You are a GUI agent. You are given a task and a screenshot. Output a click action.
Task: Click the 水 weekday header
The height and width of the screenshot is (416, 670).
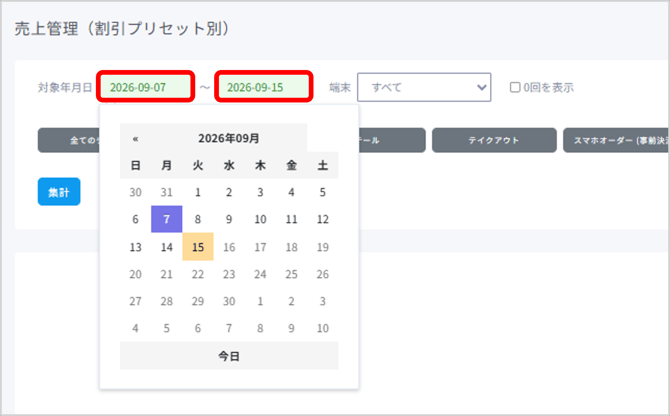point(229,165)
